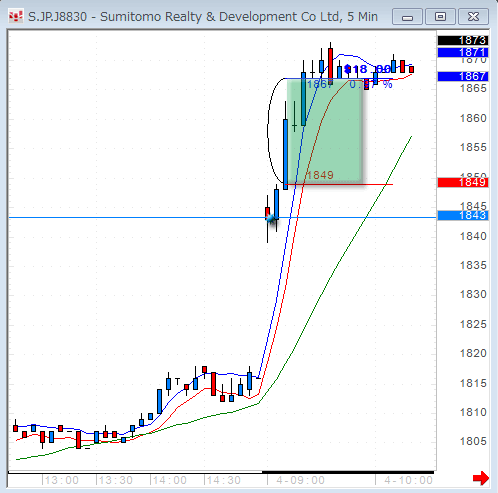Click the 1830 price axis label
Image resolution: width=498 pixels, height=493 pixels.
click(x=473, y=294)
